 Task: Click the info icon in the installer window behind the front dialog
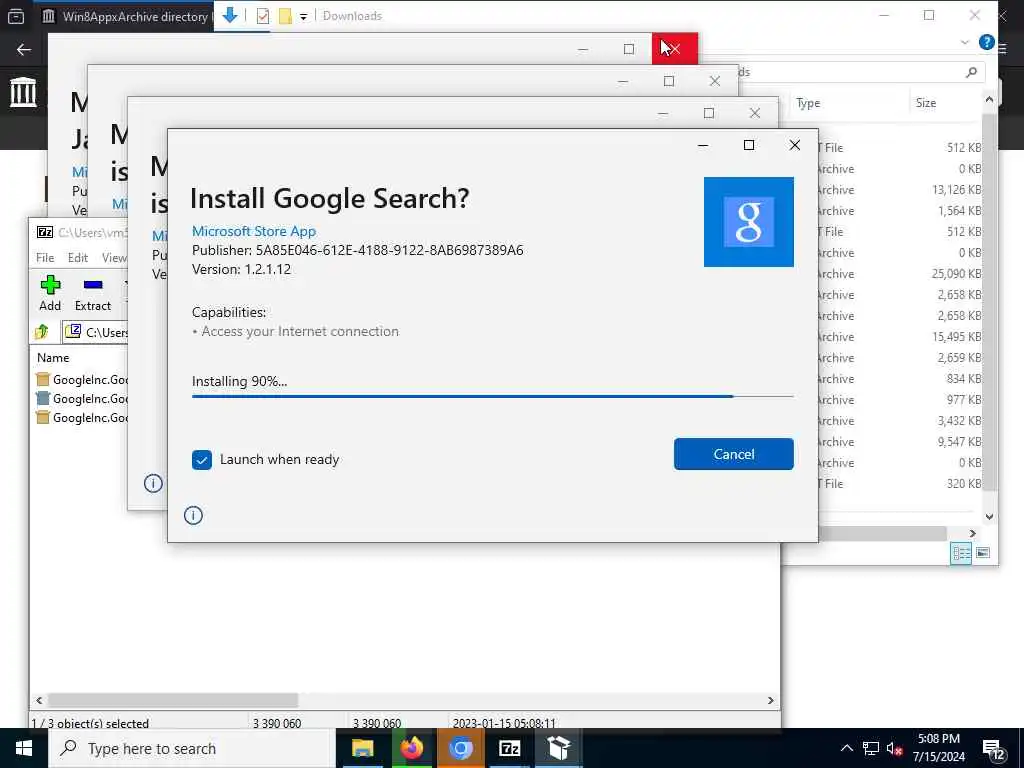(153, 483)
